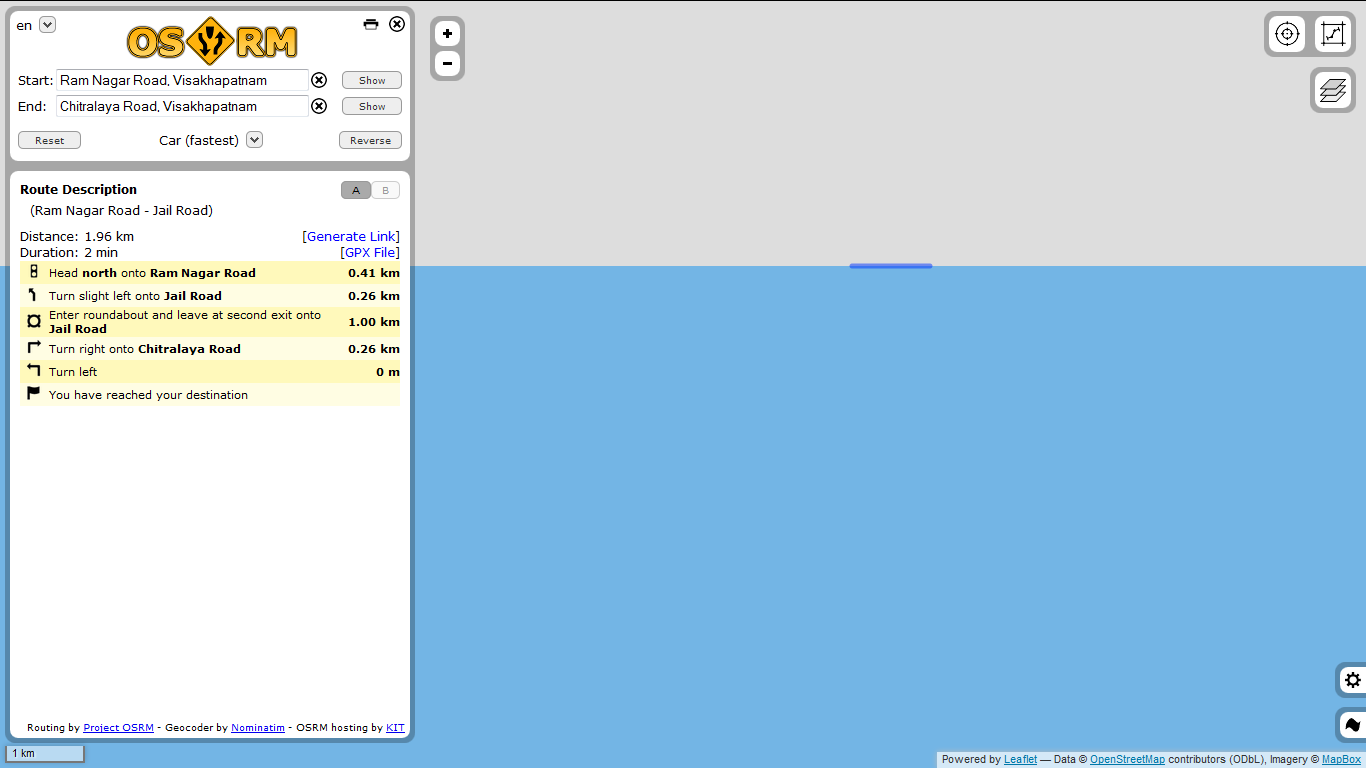1366x768 pixels.
Task: Click the Generate Link link
Action: pos(351,236)
